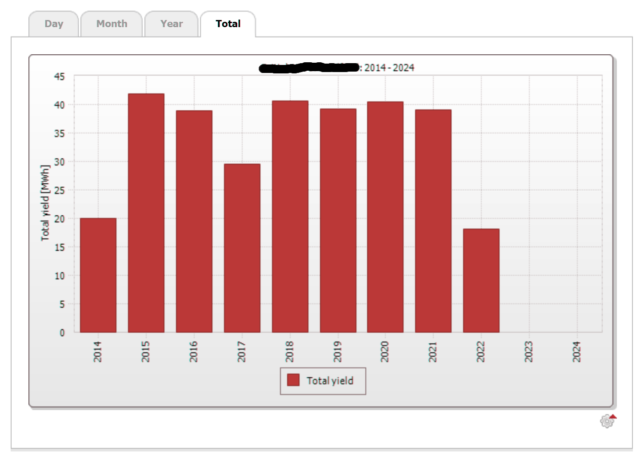Open the chart settings gear icon
The width and height of the screenshot is (640, 459).
point(607,421)
